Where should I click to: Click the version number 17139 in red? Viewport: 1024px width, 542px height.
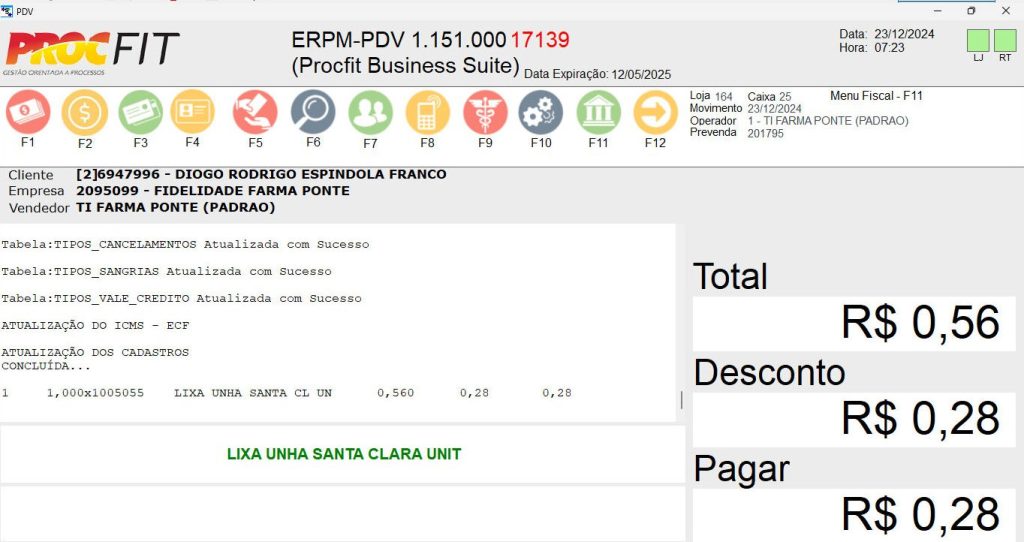coord(540,40)
